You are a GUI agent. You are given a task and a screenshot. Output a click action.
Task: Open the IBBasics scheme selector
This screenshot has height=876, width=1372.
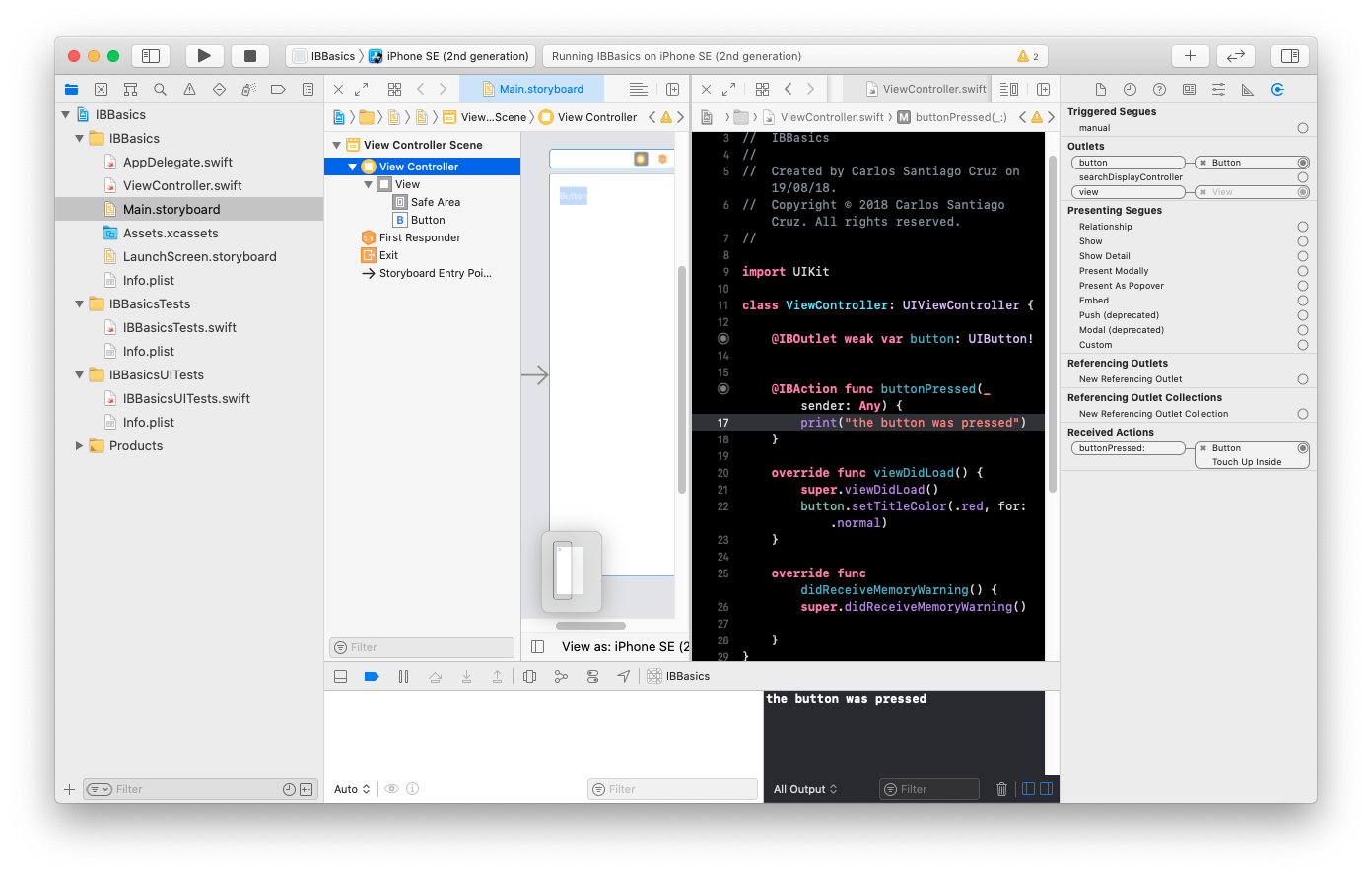(324, 56)
